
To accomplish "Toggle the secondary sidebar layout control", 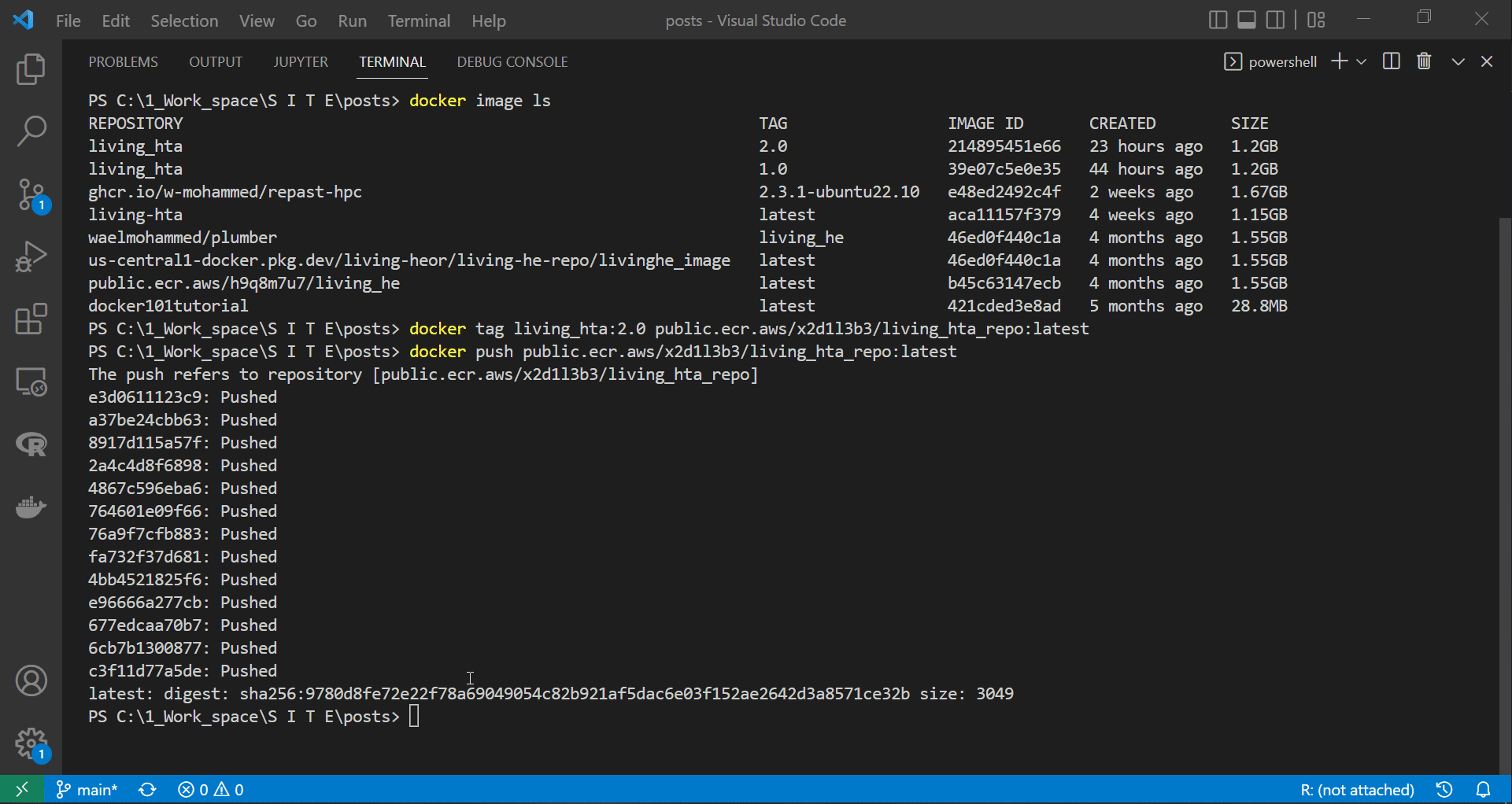I will (1276, 20).
